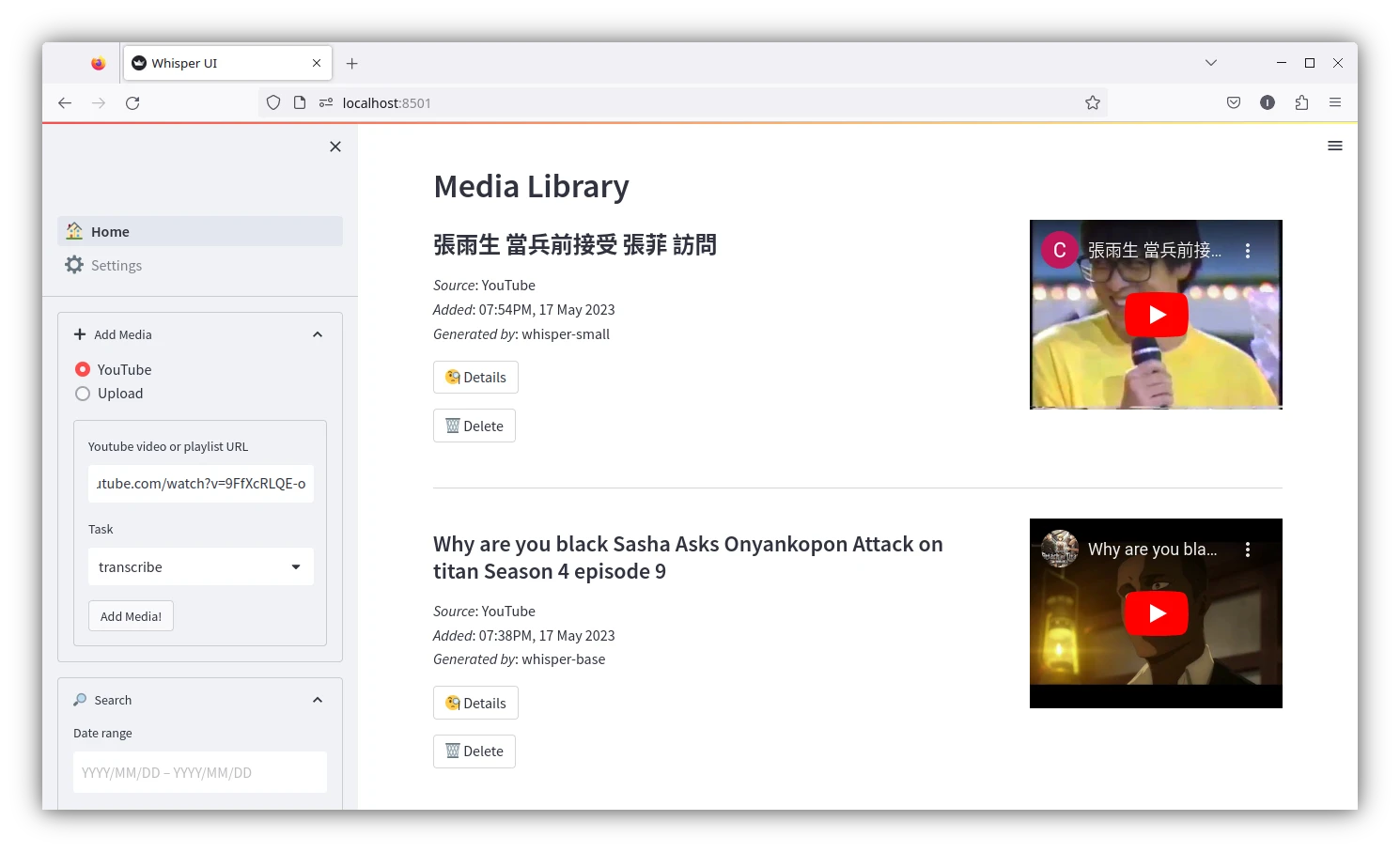Screen dimensions: 1400x852
Task: Bookmark this page with the star icon
Action: click(x=1092, y=103)
